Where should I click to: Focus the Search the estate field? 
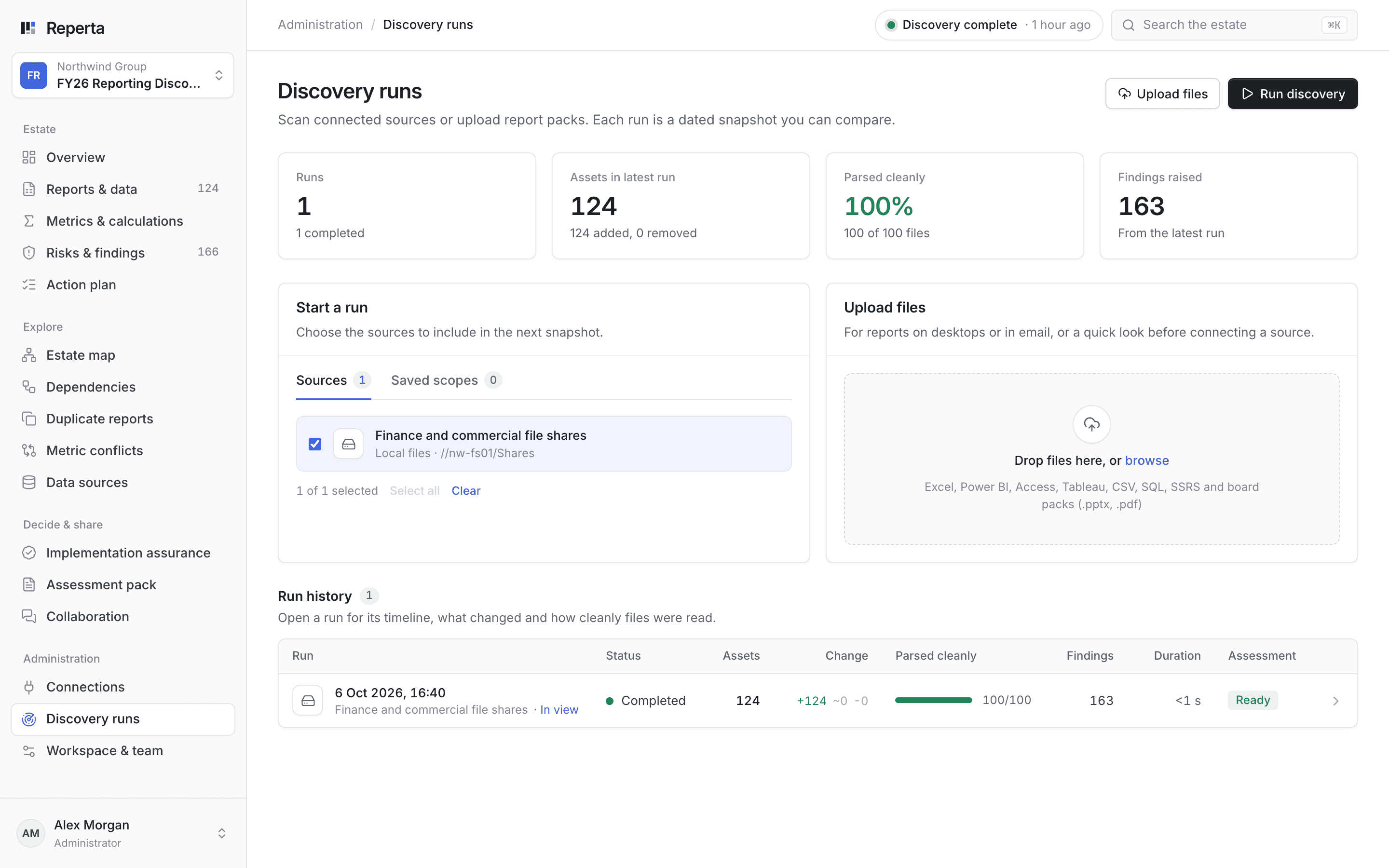tap(1234, 25)
